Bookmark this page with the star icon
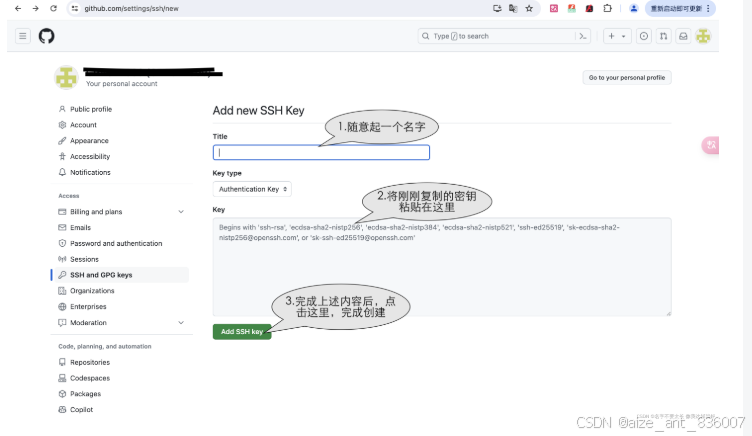752x436 pixels. pos(529,8)
